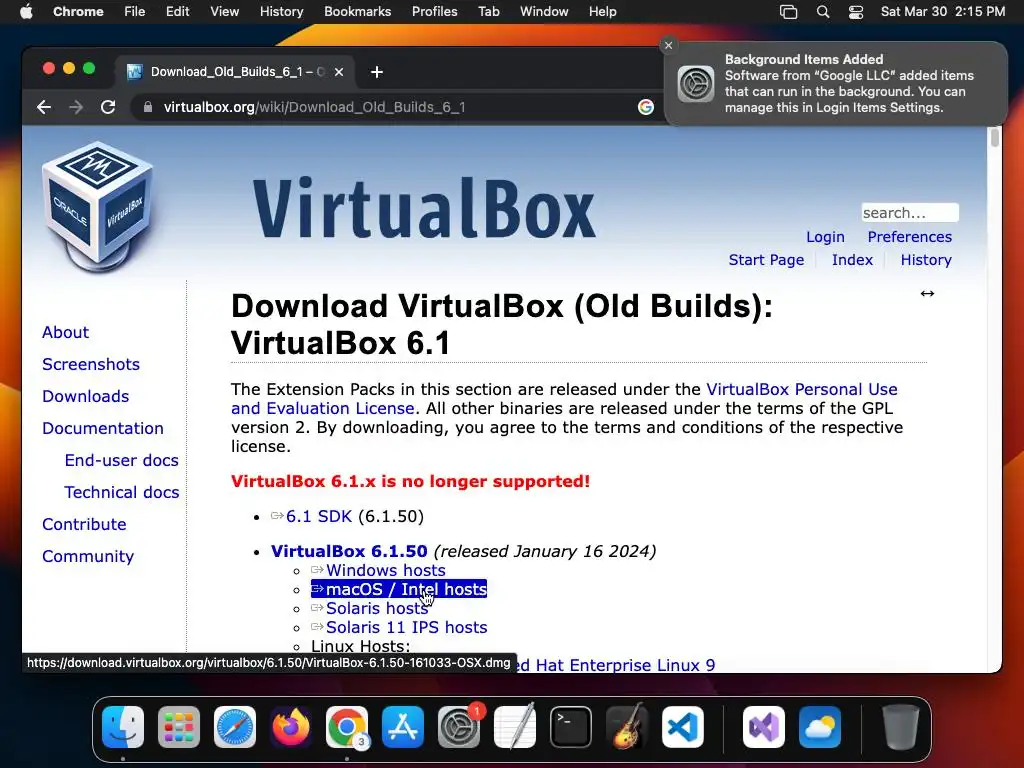Launch Firefox from the Dock
The height and width of the screenshot is (768, 1024).
point(291,727)
